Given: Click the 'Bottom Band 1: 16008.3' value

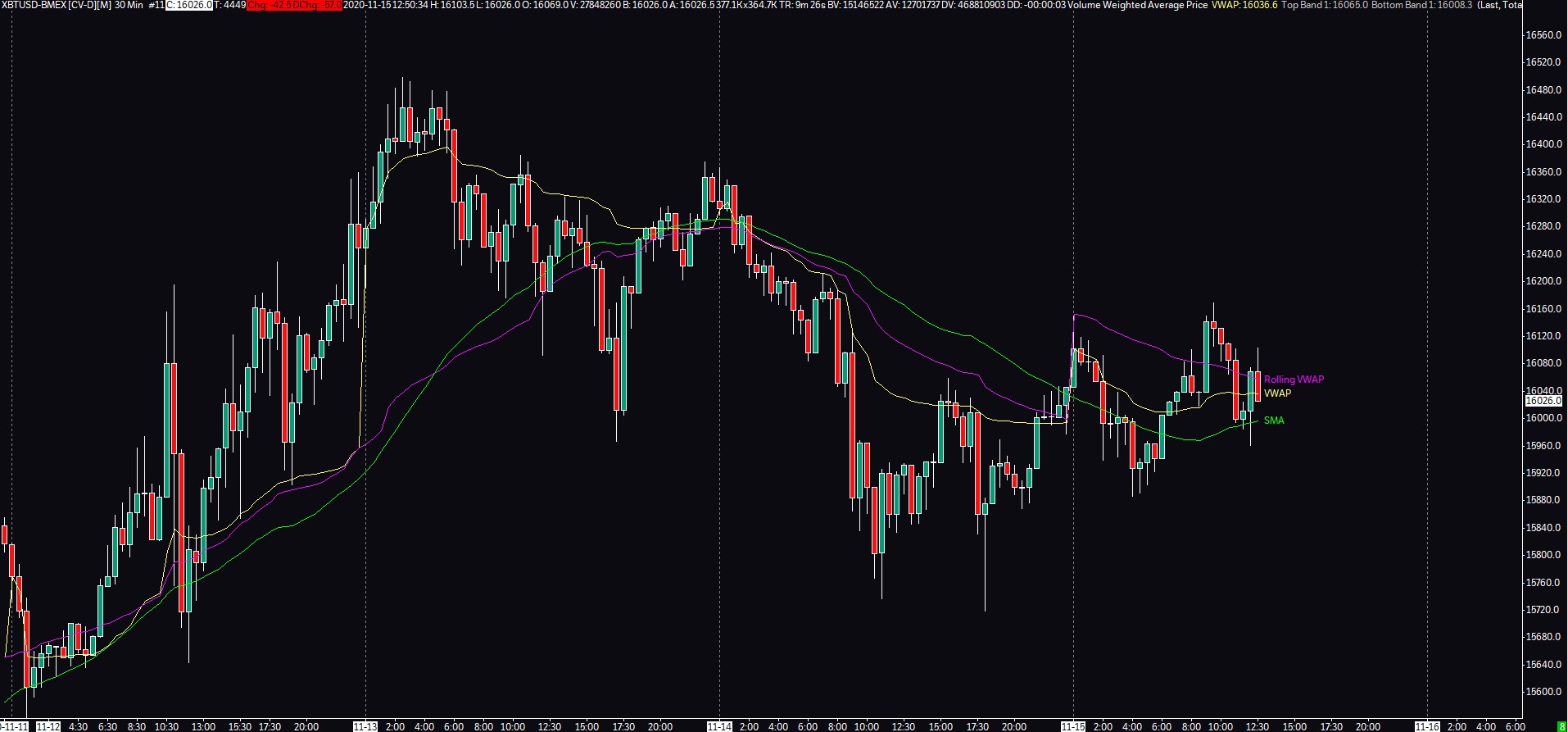Looking at the screenshot, I should (1422, 5).
